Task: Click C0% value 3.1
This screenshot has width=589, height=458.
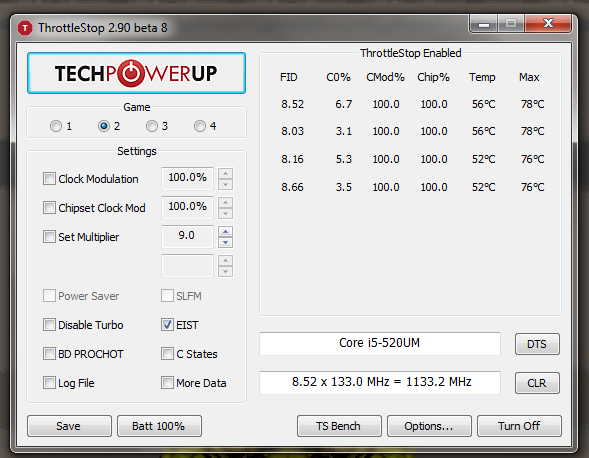Action: [344, 131]
